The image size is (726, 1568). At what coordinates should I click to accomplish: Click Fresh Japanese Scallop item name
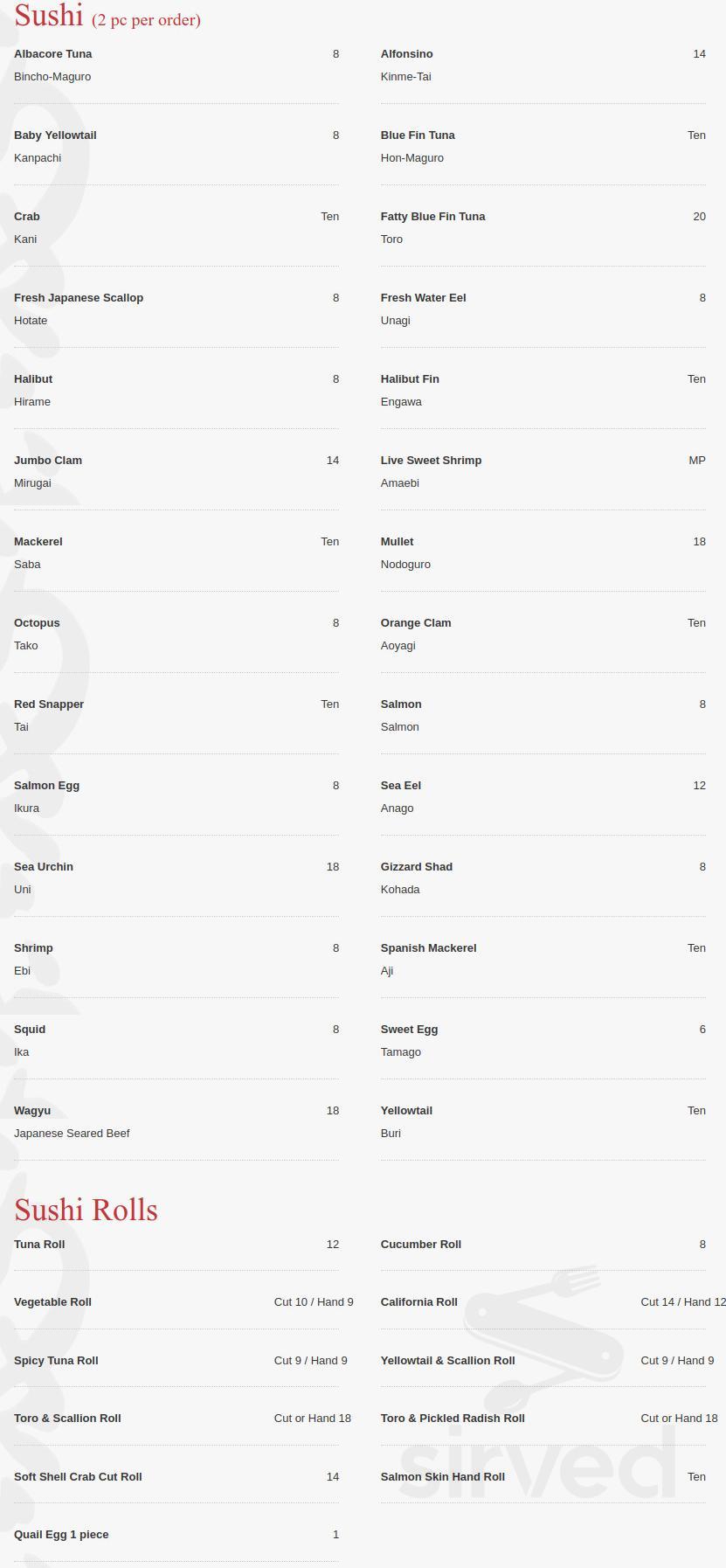point(79,298)
